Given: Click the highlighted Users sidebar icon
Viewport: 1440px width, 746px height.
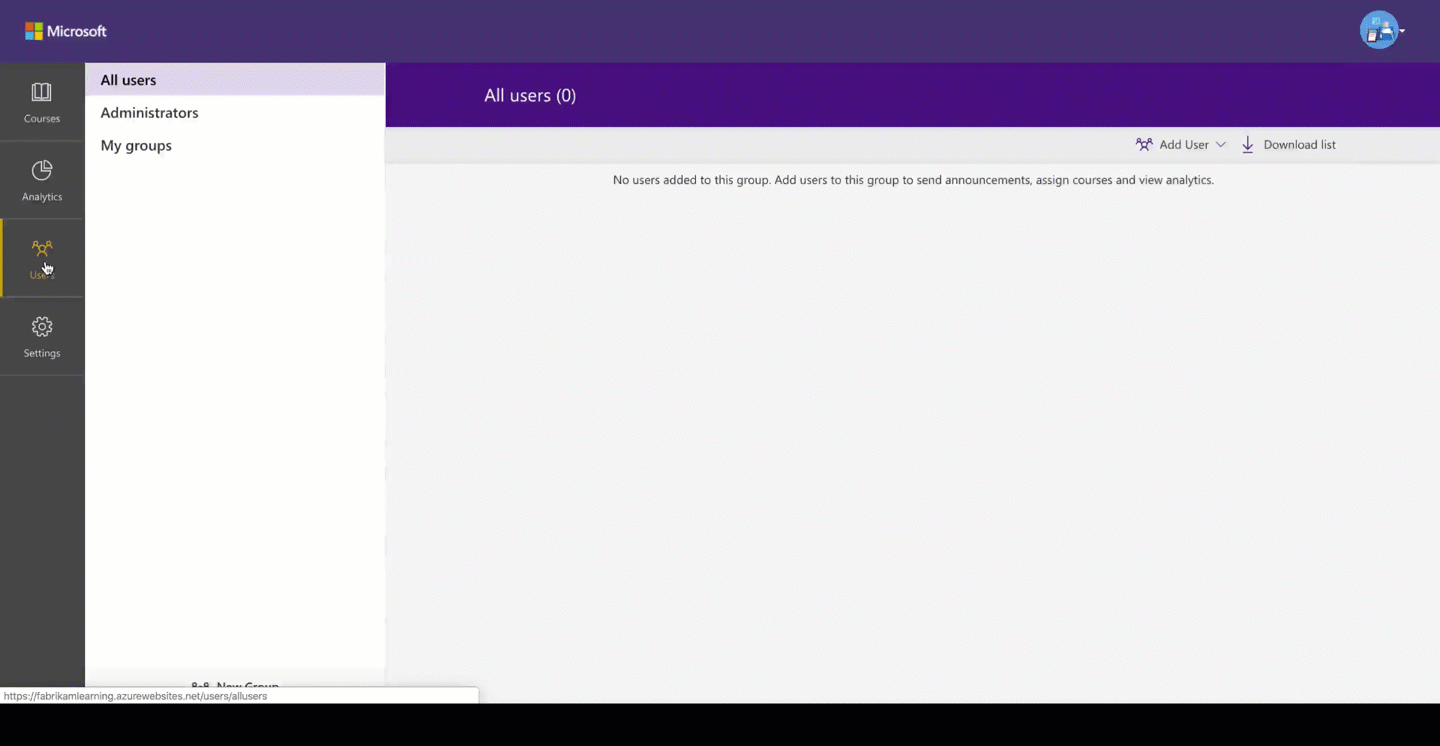Looking at the screenshot, I should [41, 248].
